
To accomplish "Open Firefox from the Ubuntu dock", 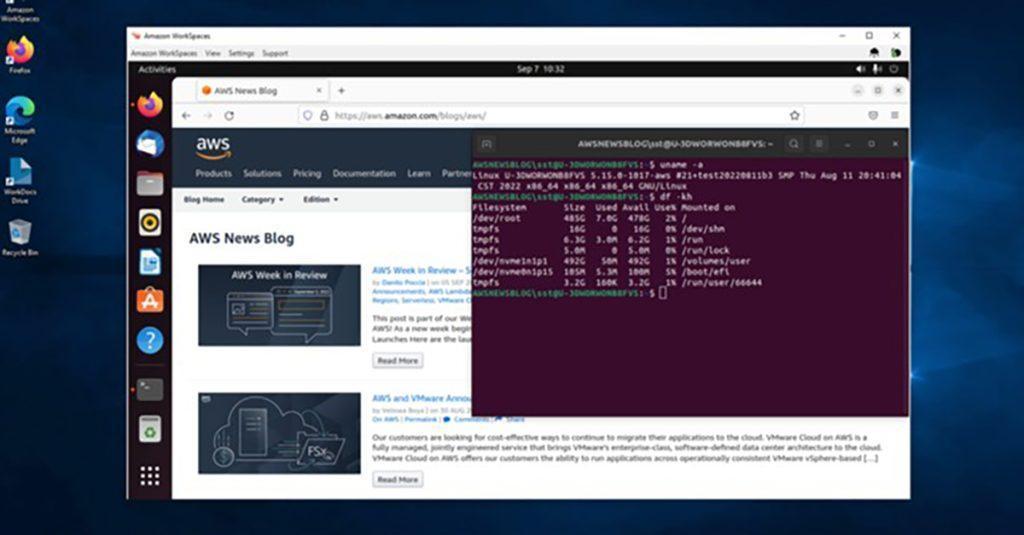I will pyautogui.click(x=150, y=105).
